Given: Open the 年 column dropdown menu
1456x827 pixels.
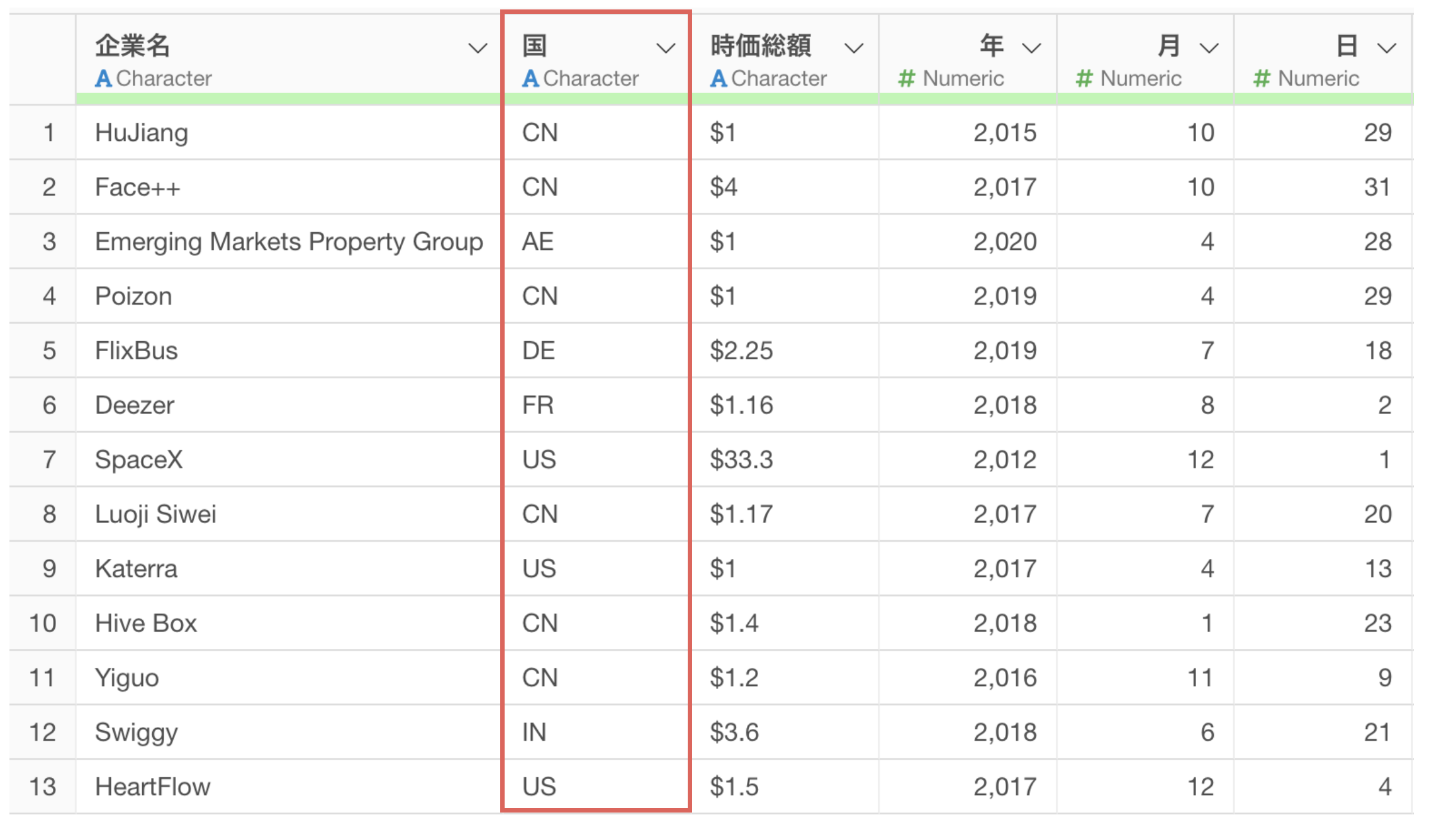Looking at the screenshot, I should 1031,48.
